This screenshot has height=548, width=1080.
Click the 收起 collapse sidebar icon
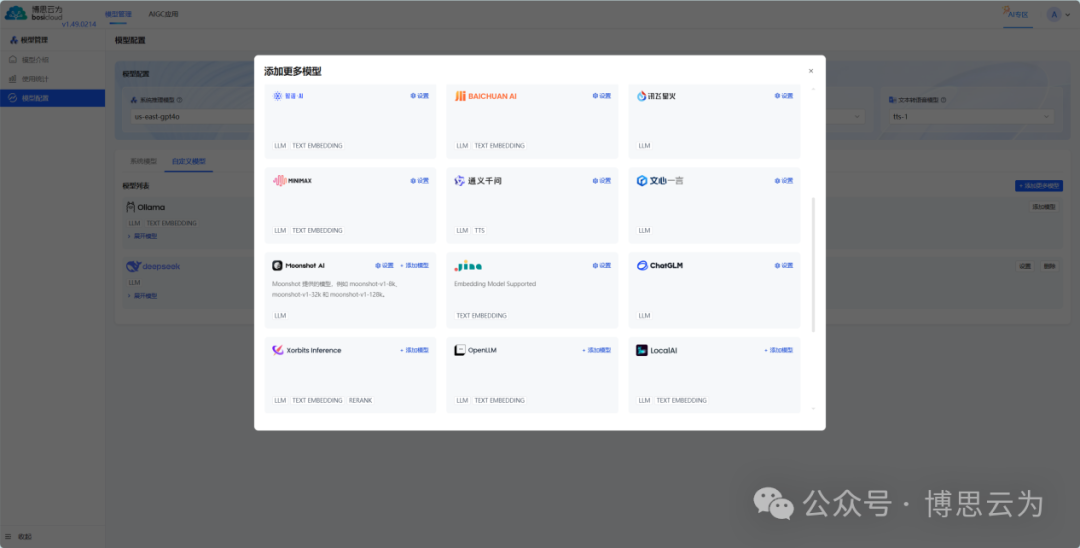8,536
